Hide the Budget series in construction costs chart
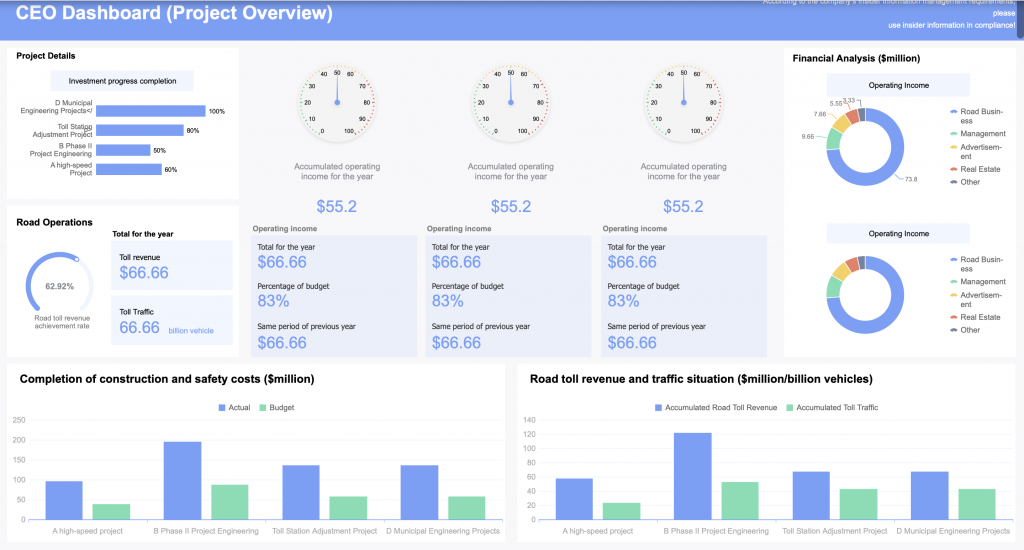 tap(276, 408)
